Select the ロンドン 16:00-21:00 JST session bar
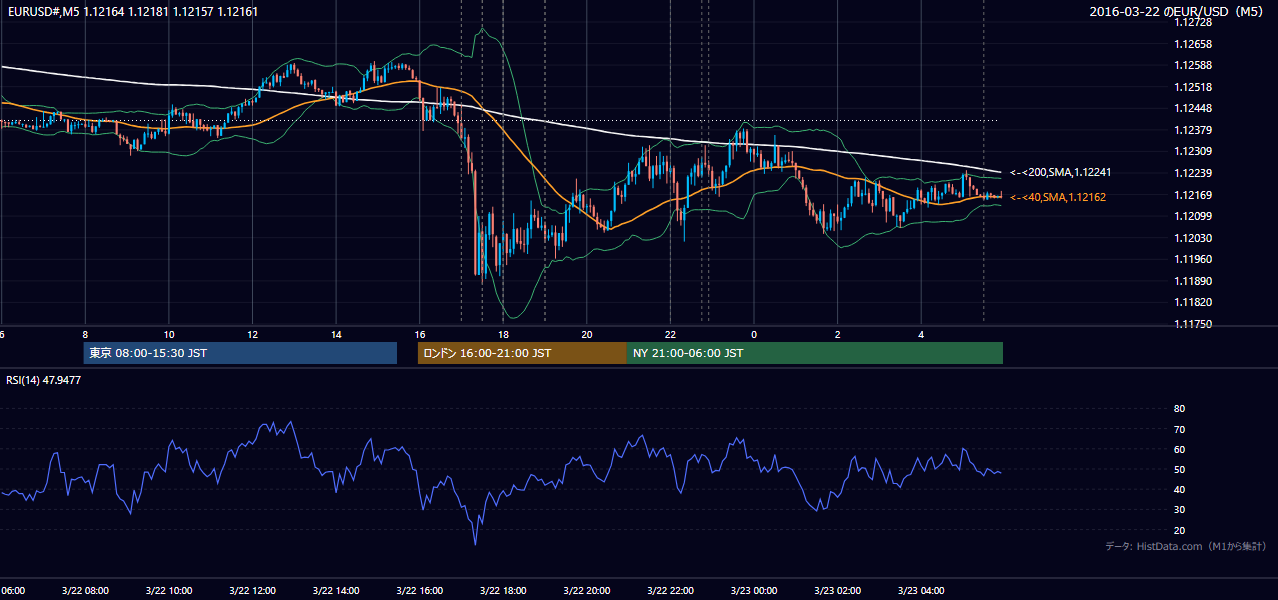 pos(522,353)
